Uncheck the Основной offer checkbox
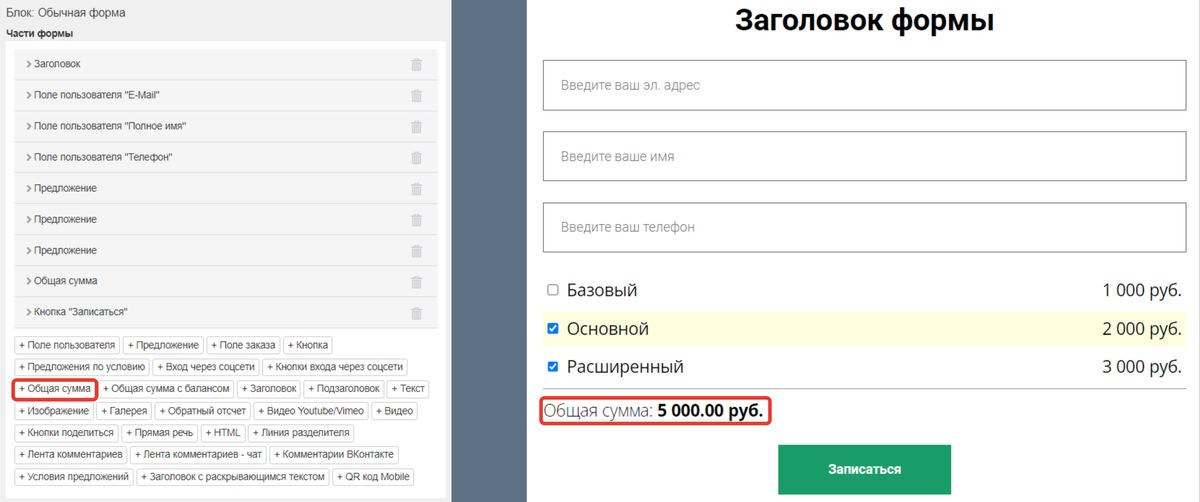Viewport: 1200px width, 502px height. coord(553,328)
